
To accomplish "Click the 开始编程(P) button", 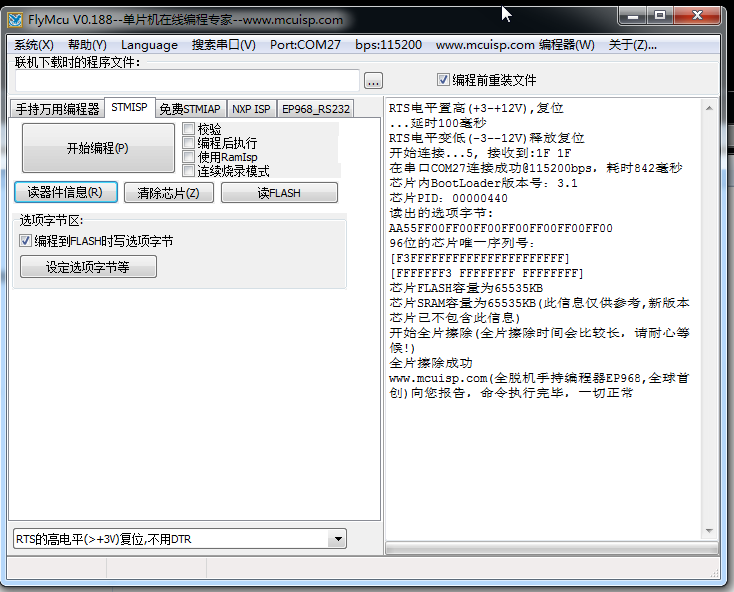I will point(97,148).
